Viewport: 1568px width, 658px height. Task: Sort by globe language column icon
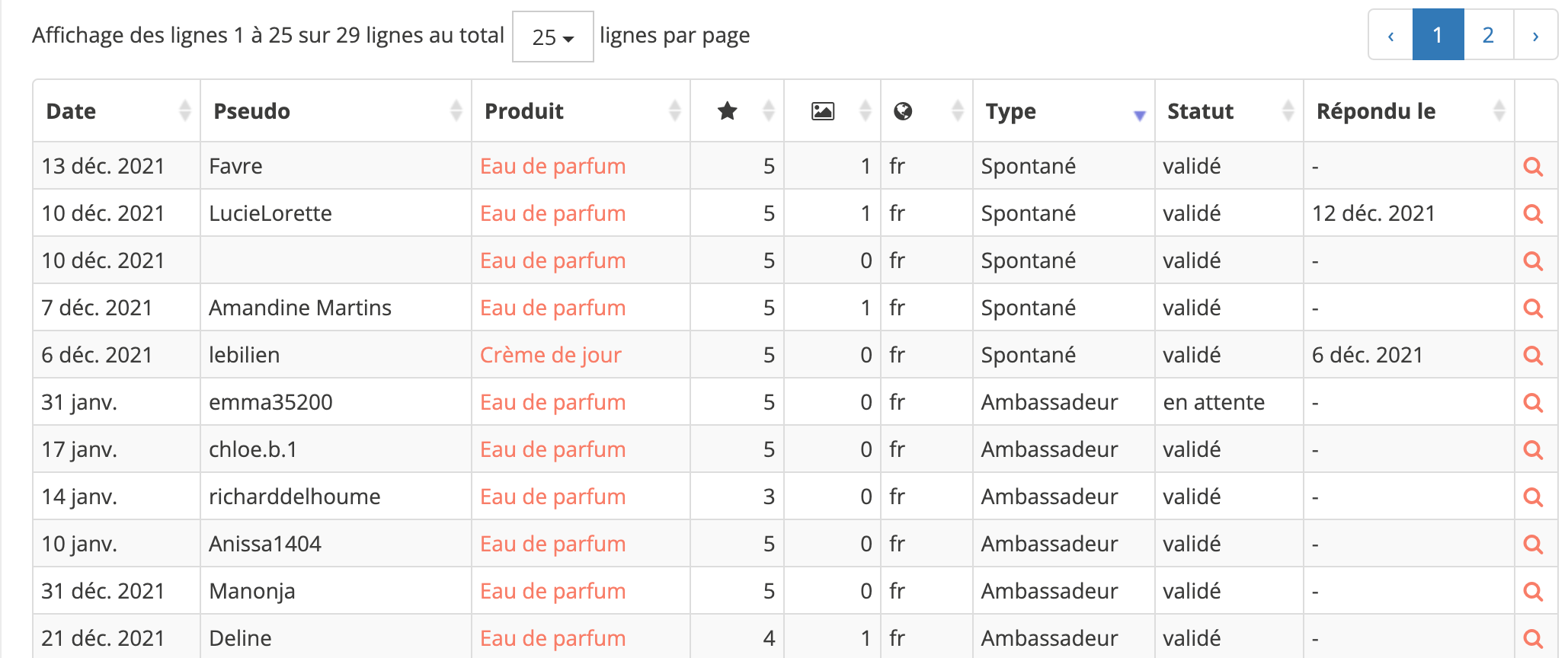[903, 111]
